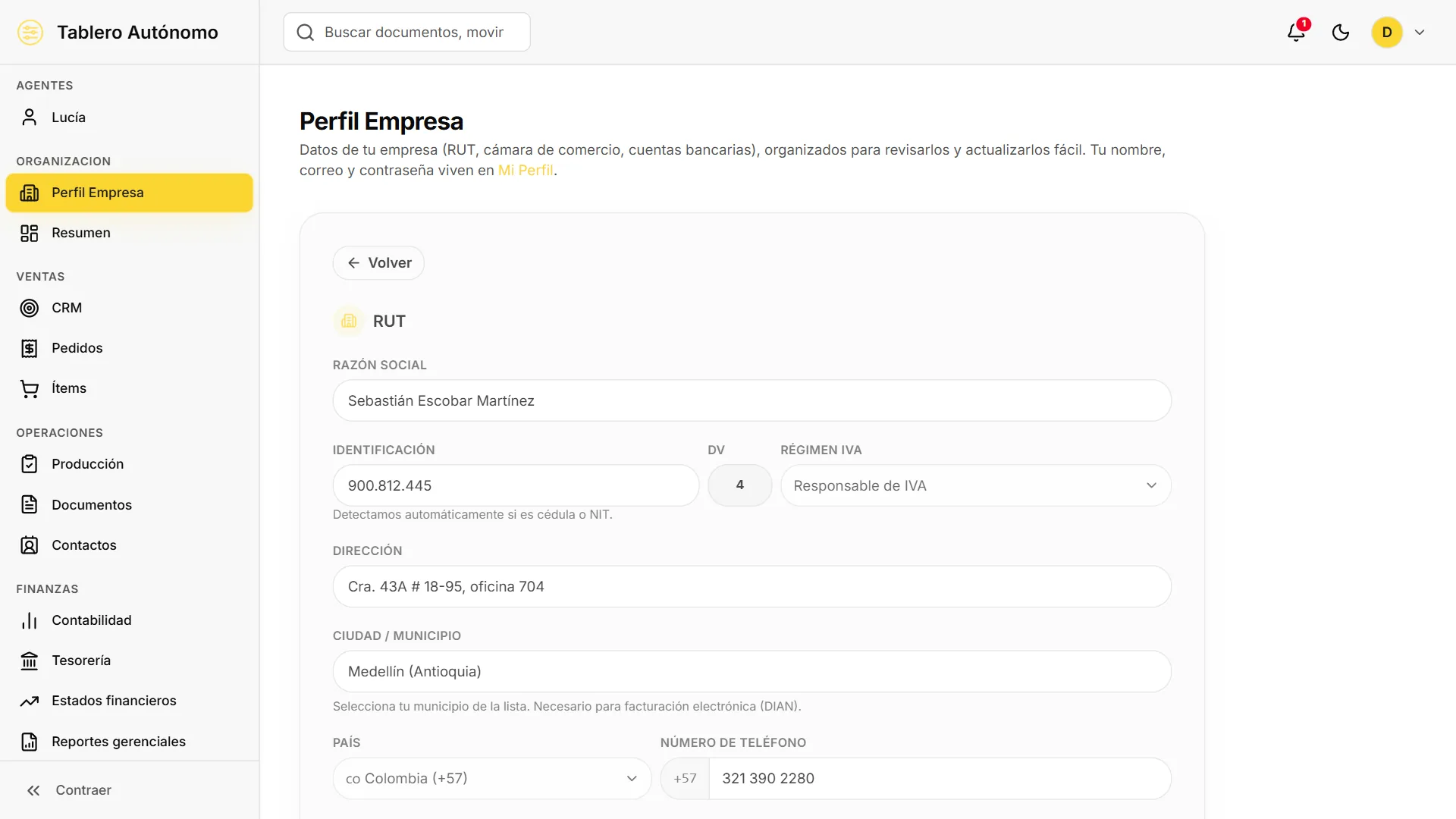The image size is (1456, 819).
Task: Click the Perfil Empresa page heading
Action: pos(381,121)
